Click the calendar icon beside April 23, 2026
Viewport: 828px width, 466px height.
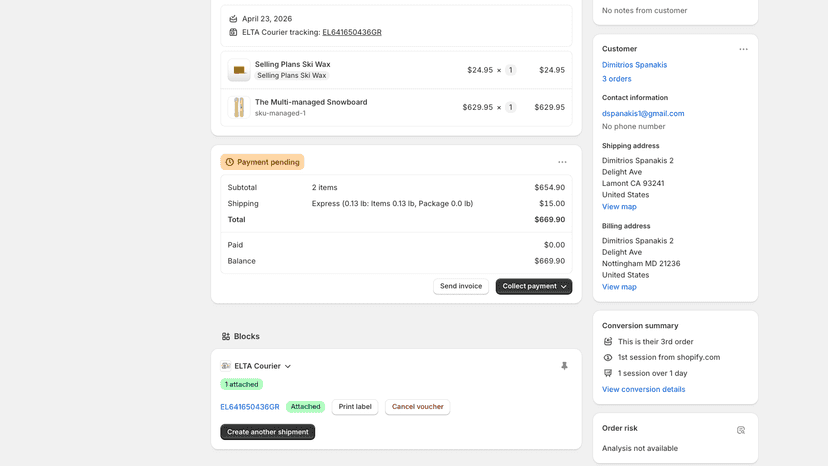[233, 18]
